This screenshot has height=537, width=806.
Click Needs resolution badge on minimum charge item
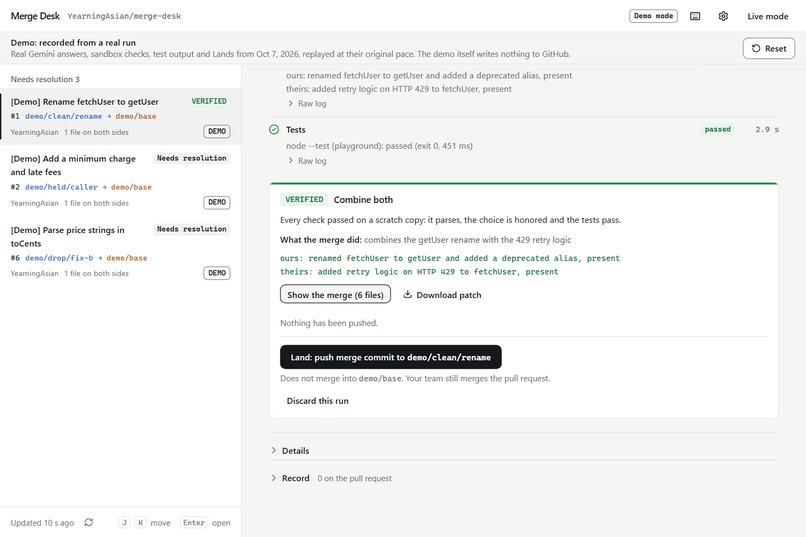192,158
